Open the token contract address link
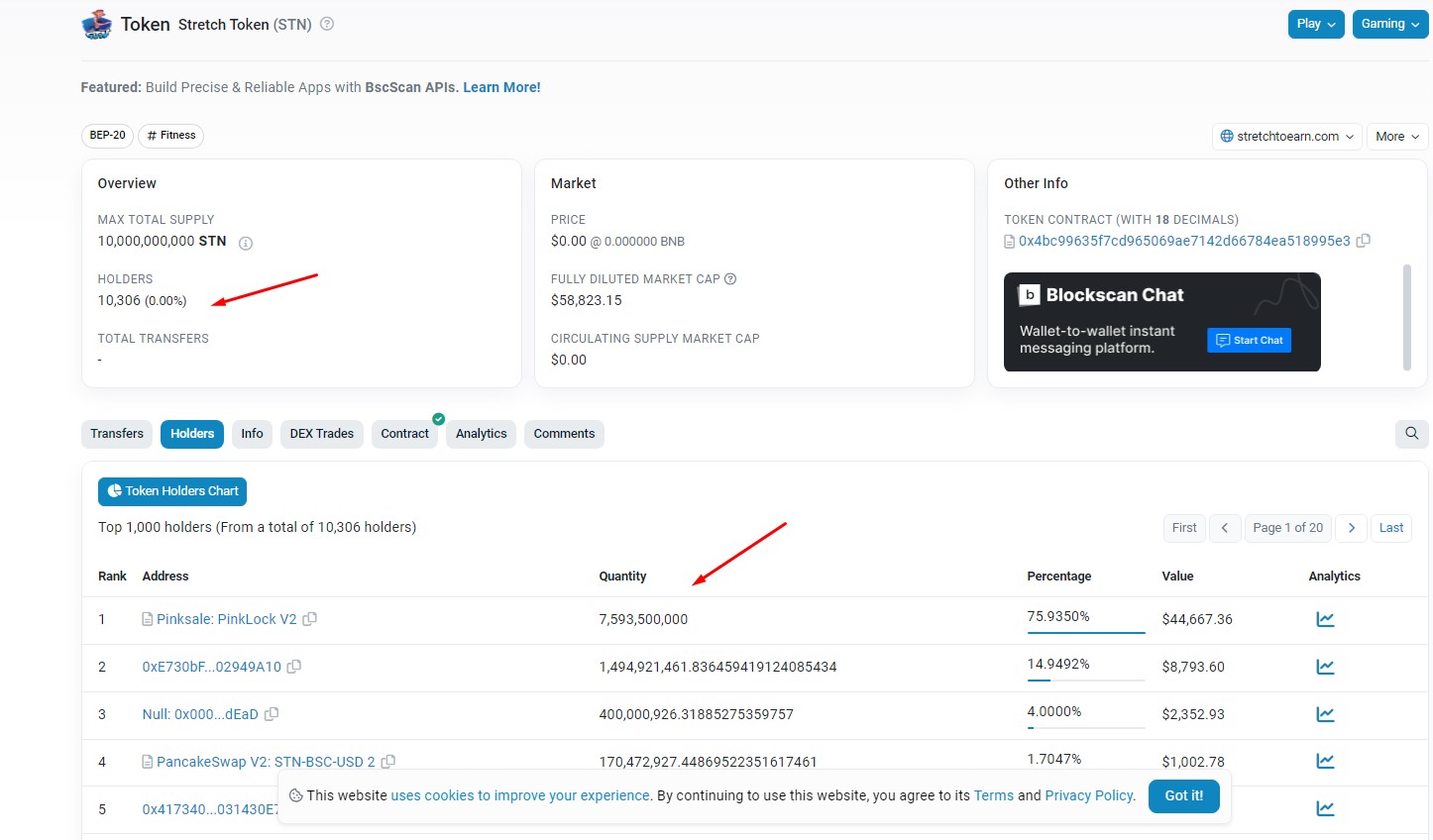1433x840 pixels. click(x=1184, y=241)
